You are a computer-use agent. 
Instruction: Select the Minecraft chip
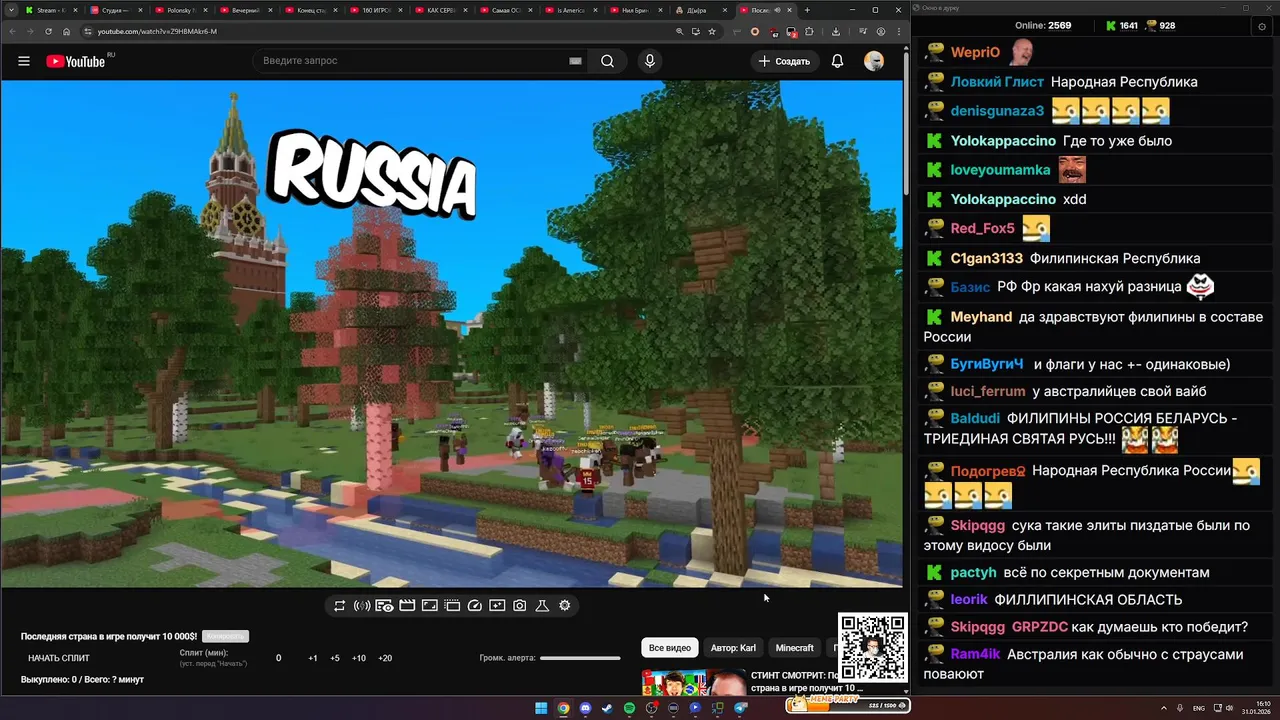click(x=795, y=648)
